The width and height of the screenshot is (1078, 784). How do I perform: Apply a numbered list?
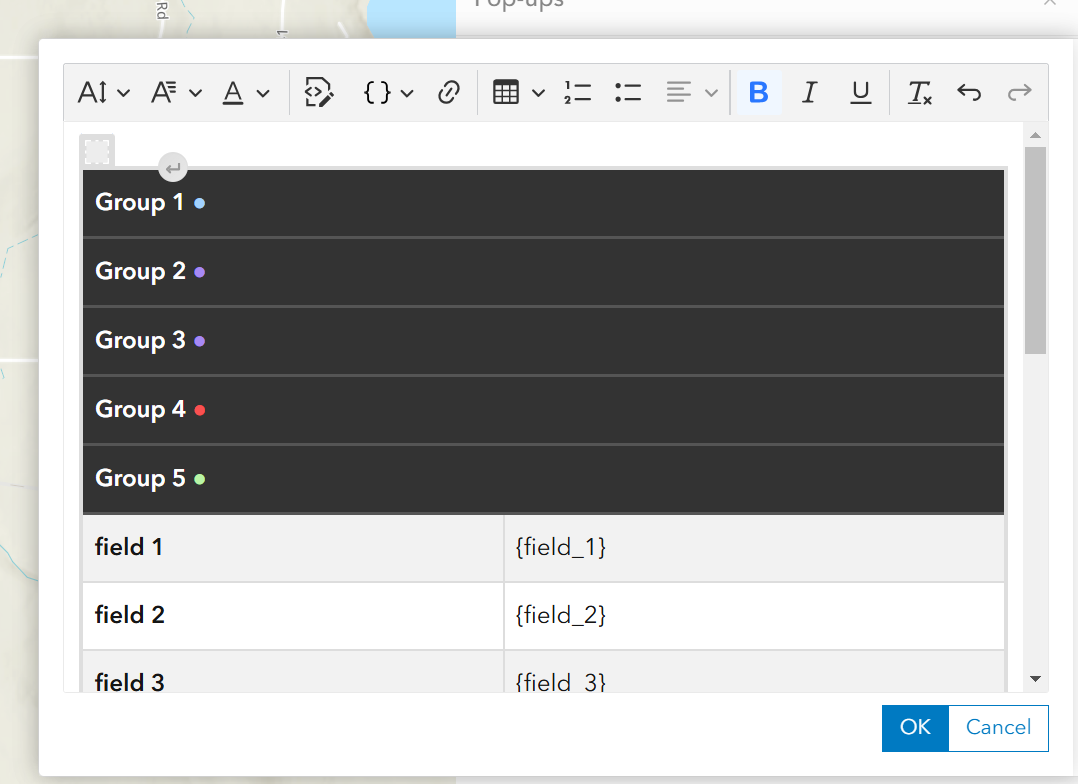coord(578,92)
